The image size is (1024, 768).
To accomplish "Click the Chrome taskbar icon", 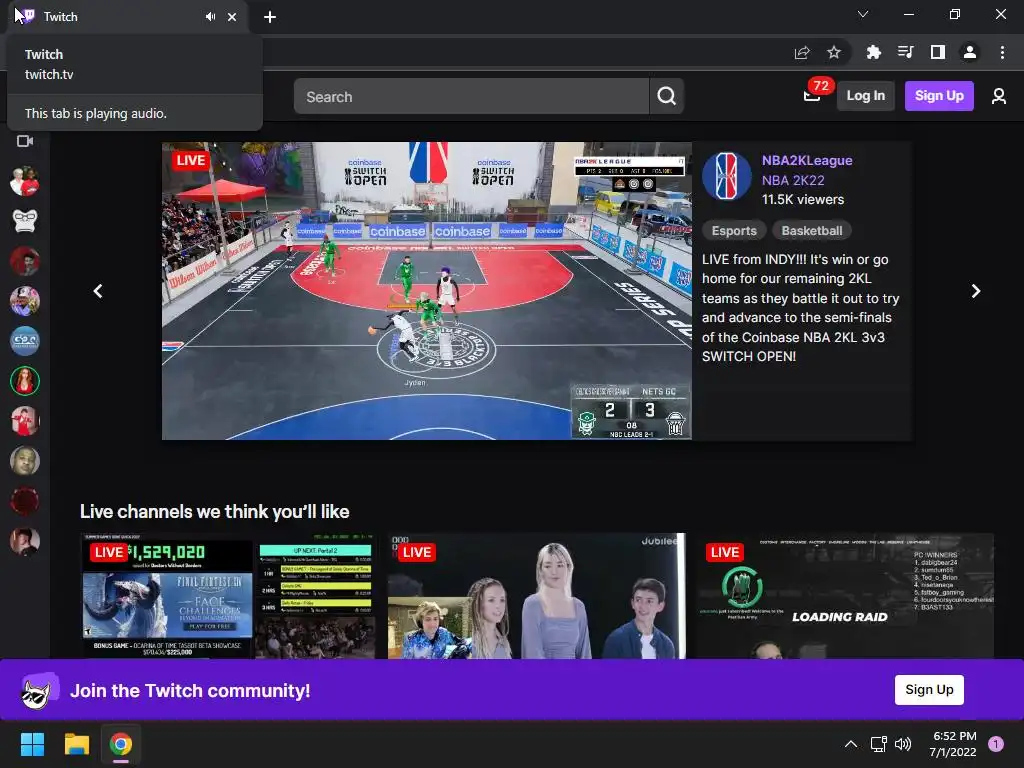I will tap(121, 744).
